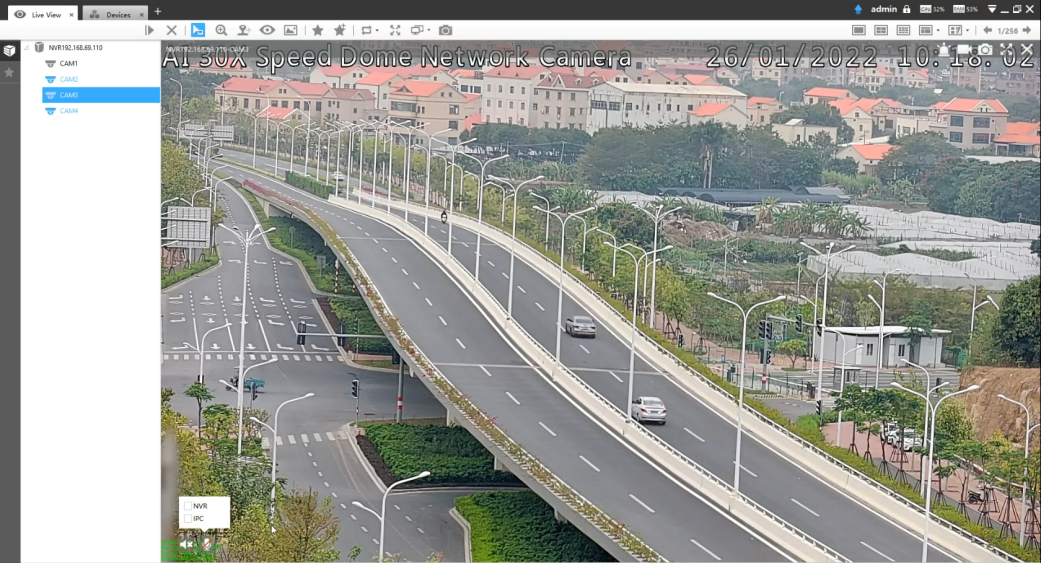This screenshot has width=1041, height=563.
Task: Select the nine-window grid layout
Action: pos(903,30)
